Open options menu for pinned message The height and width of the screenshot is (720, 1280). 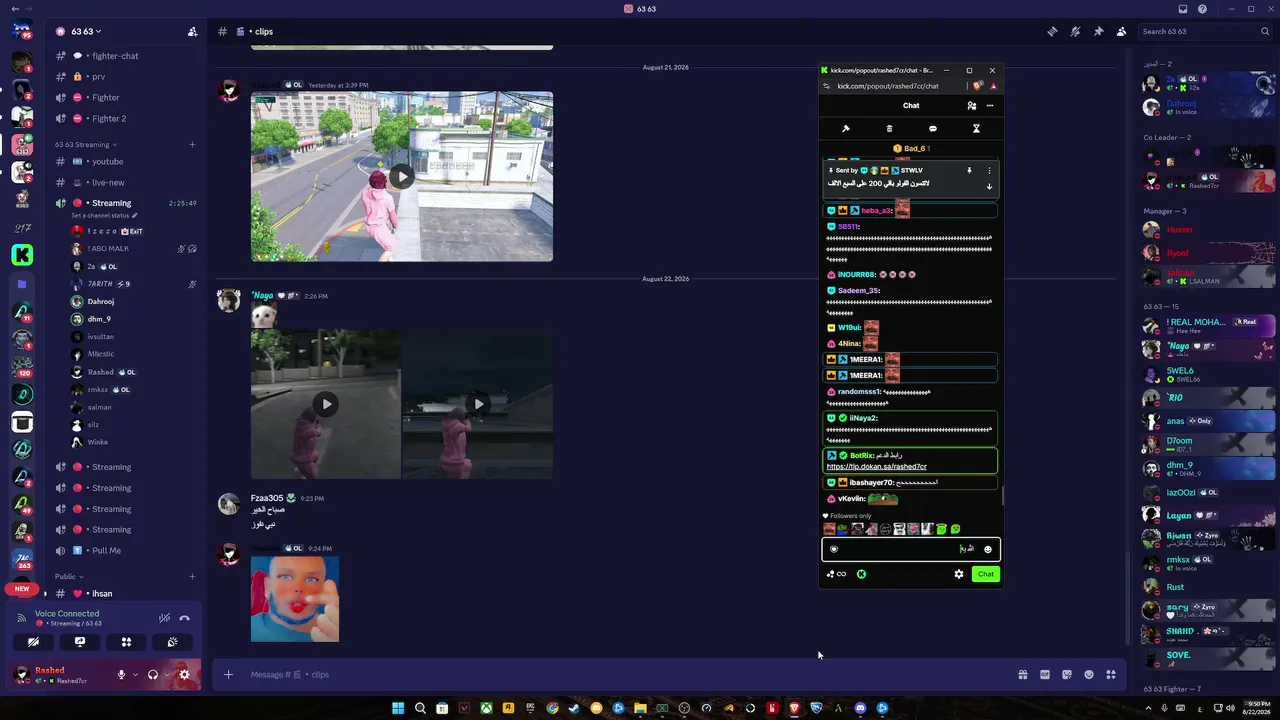pos(990,171)
